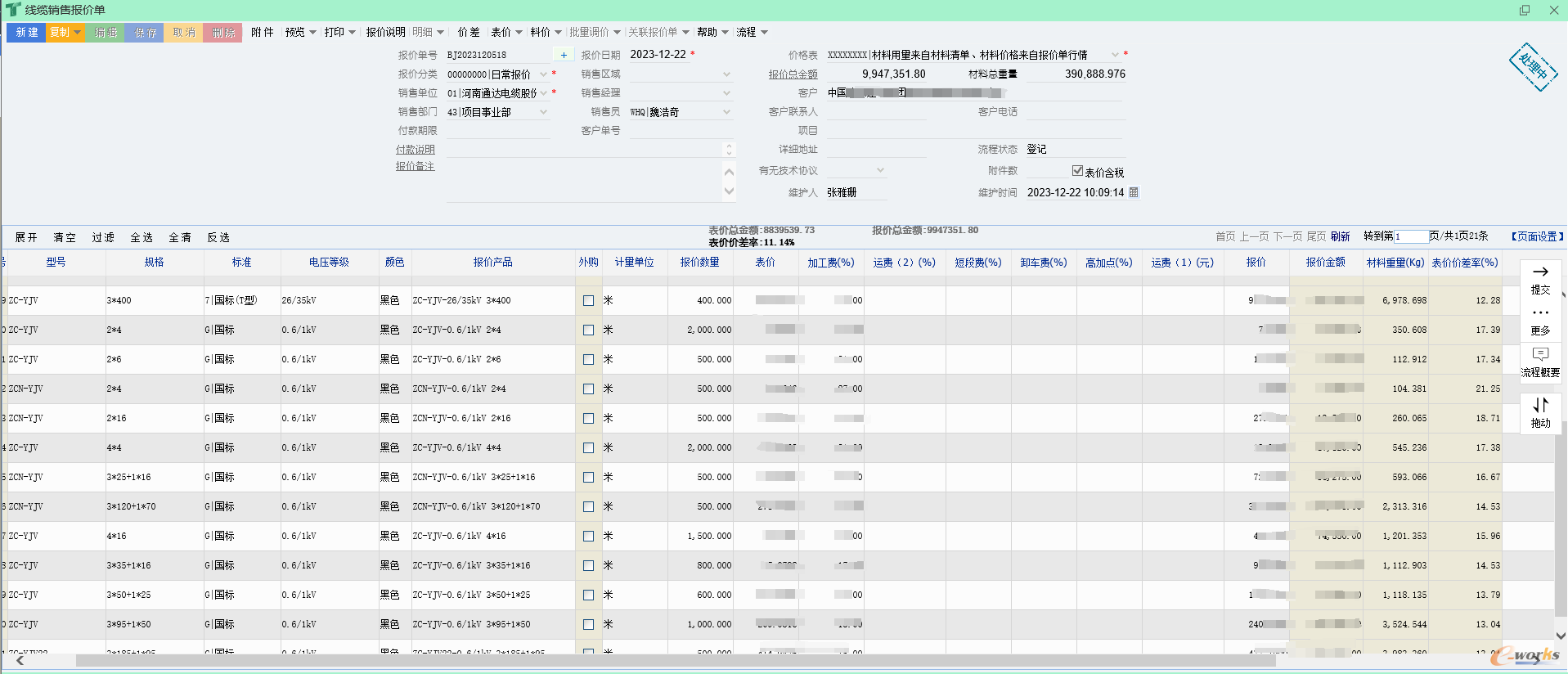Click the 过滤 button above table
Image resolution: width=1568 pixels, height=674 pixels.
pyautogui.click(x=103, y=237)
